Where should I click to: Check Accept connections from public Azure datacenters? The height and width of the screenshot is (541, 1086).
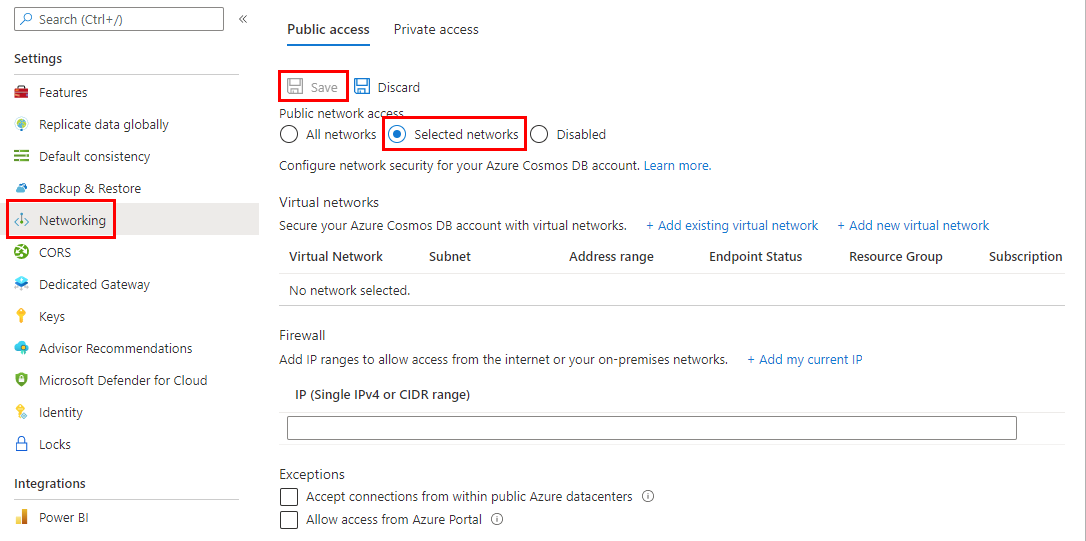tap(289, 496)
